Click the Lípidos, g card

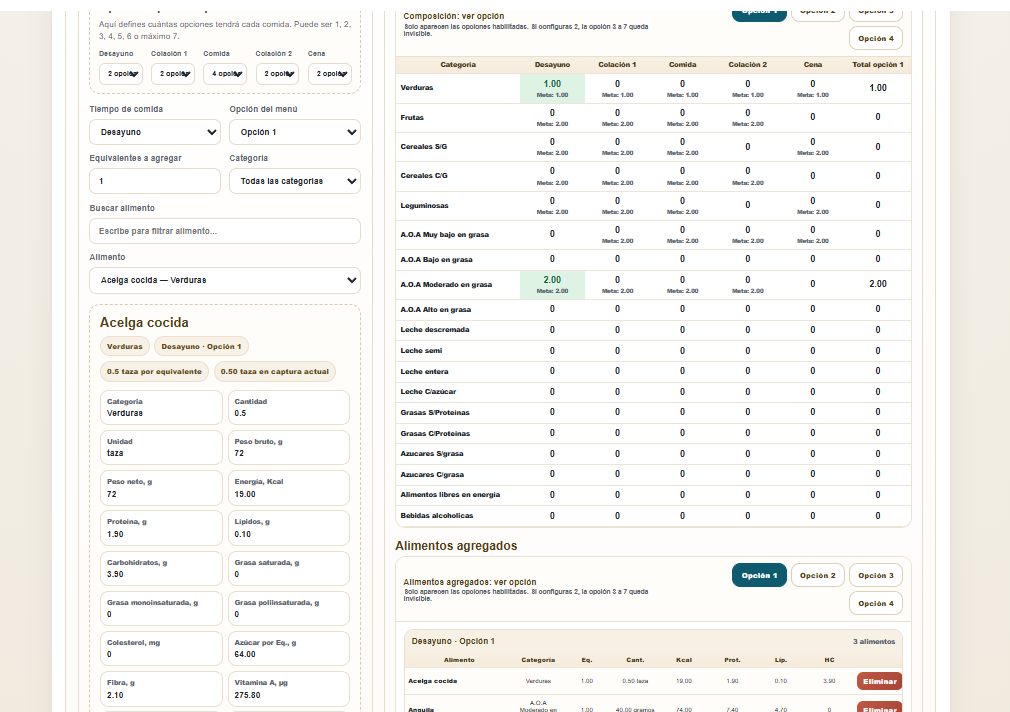click(289, 528)
